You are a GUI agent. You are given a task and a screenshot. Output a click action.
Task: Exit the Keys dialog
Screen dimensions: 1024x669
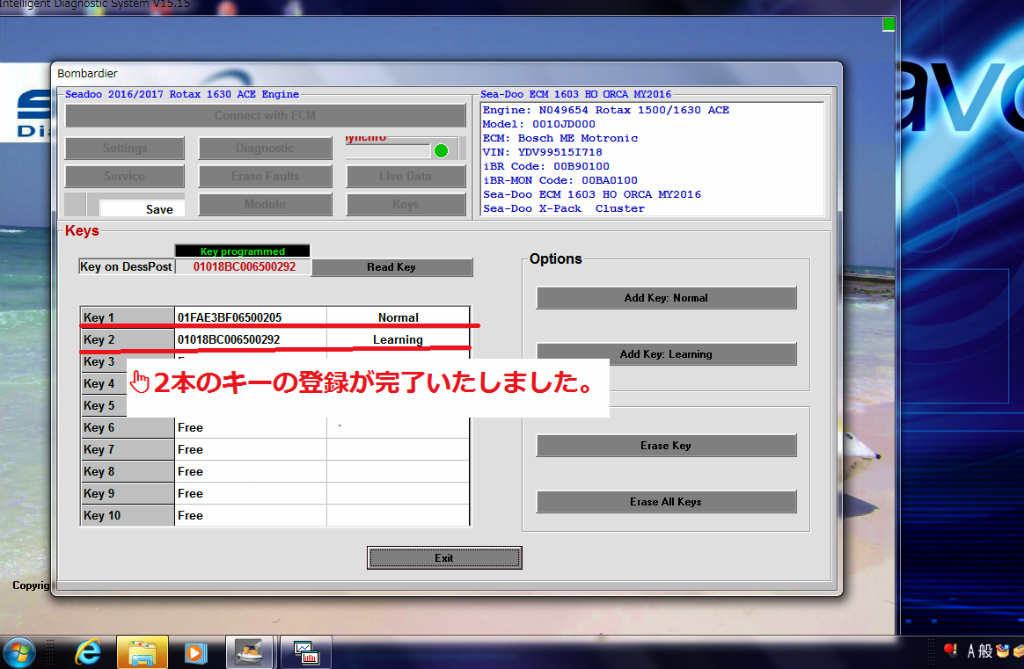pyautogui.click(x=444, y=558)
